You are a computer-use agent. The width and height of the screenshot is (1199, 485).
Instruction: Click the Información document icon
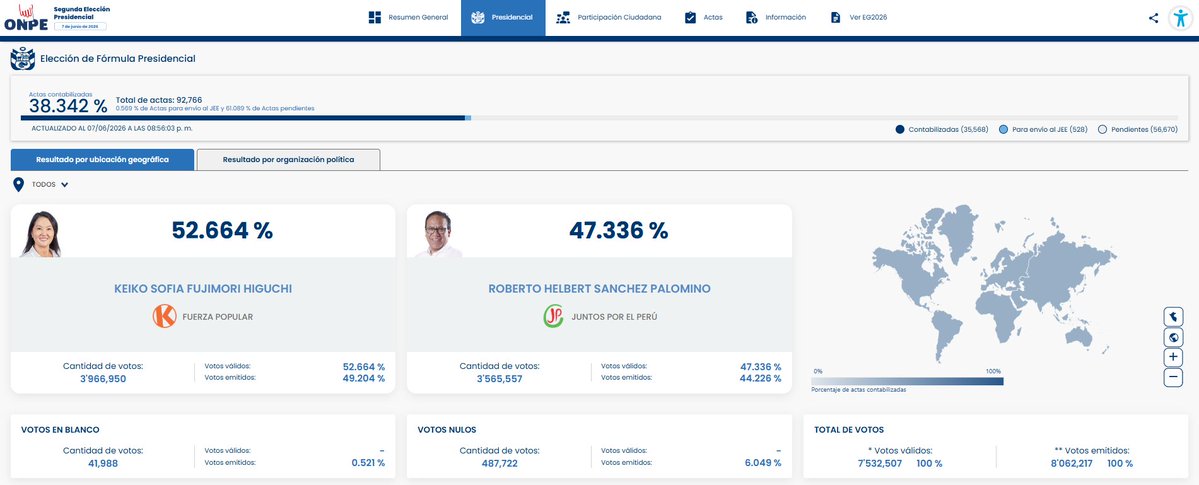pyautogui.click(x=752, y=18)
